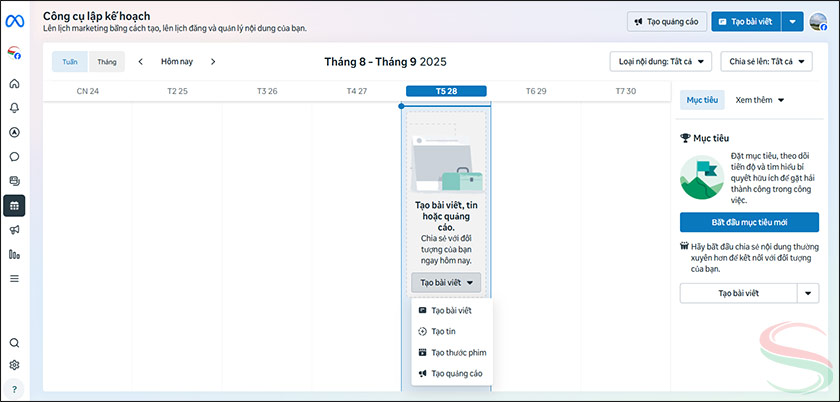Choose Tạo bài viết from dropdown menu
Viewport: 840px width, 402px height.
coord(452,310)
